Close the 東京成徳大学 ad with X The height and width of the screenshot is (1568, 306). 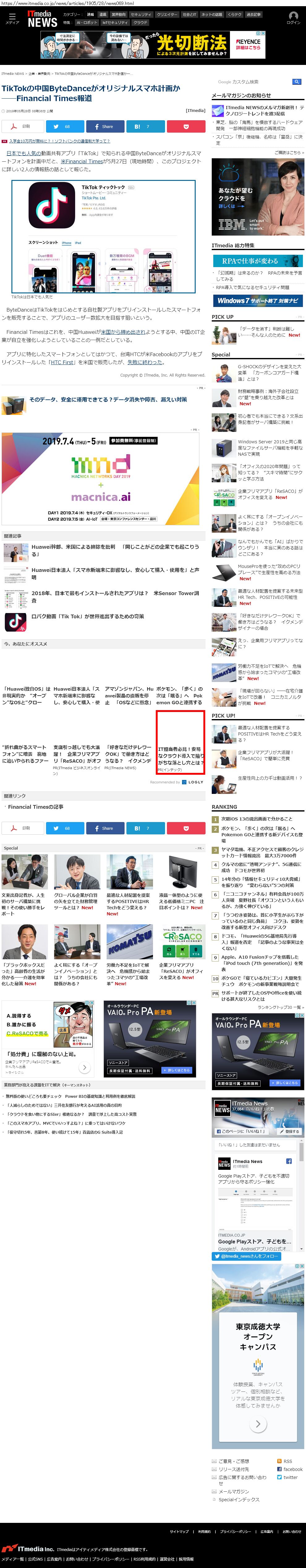click(x=302, y=1265)
